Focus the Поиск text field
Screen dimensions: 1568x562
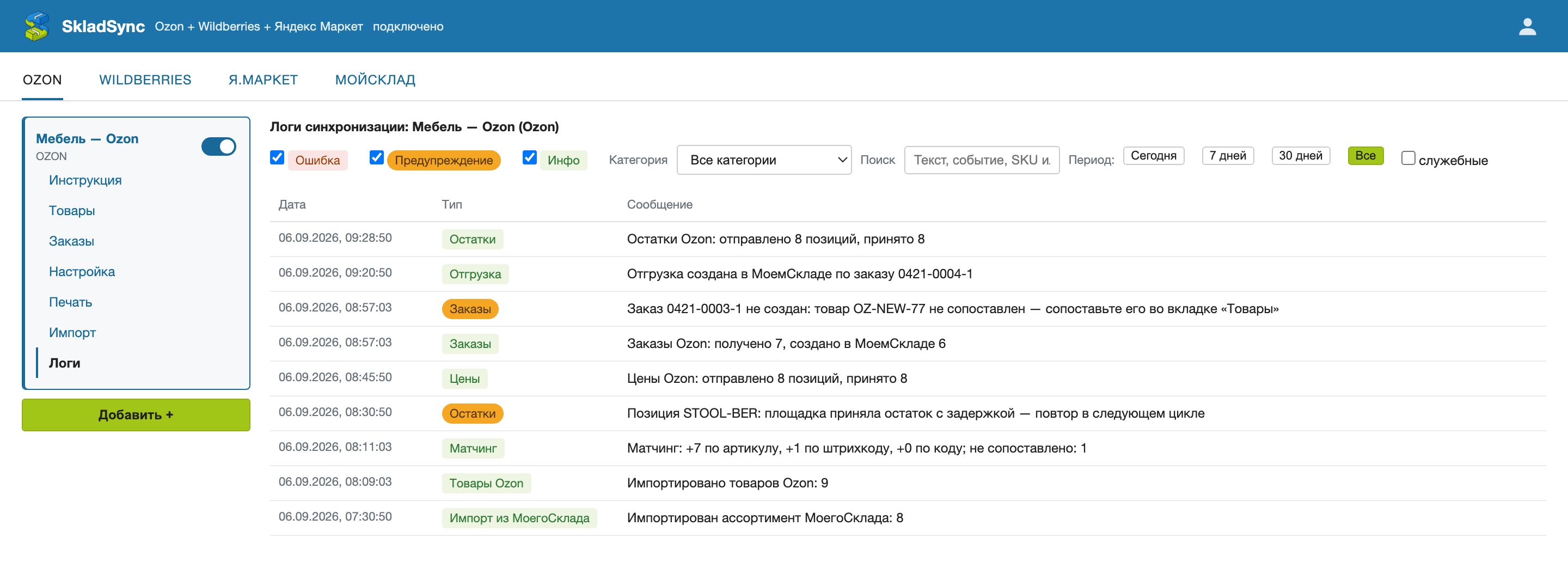981,160
